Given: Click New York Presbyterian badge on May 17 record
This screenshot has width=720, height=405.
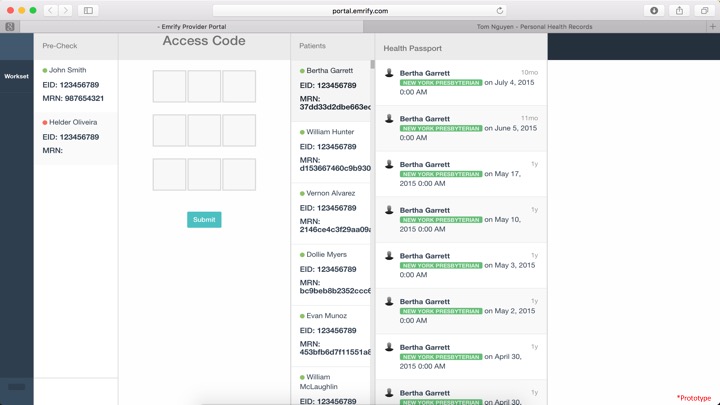Looking at the screenshot, I should point(441,174).
